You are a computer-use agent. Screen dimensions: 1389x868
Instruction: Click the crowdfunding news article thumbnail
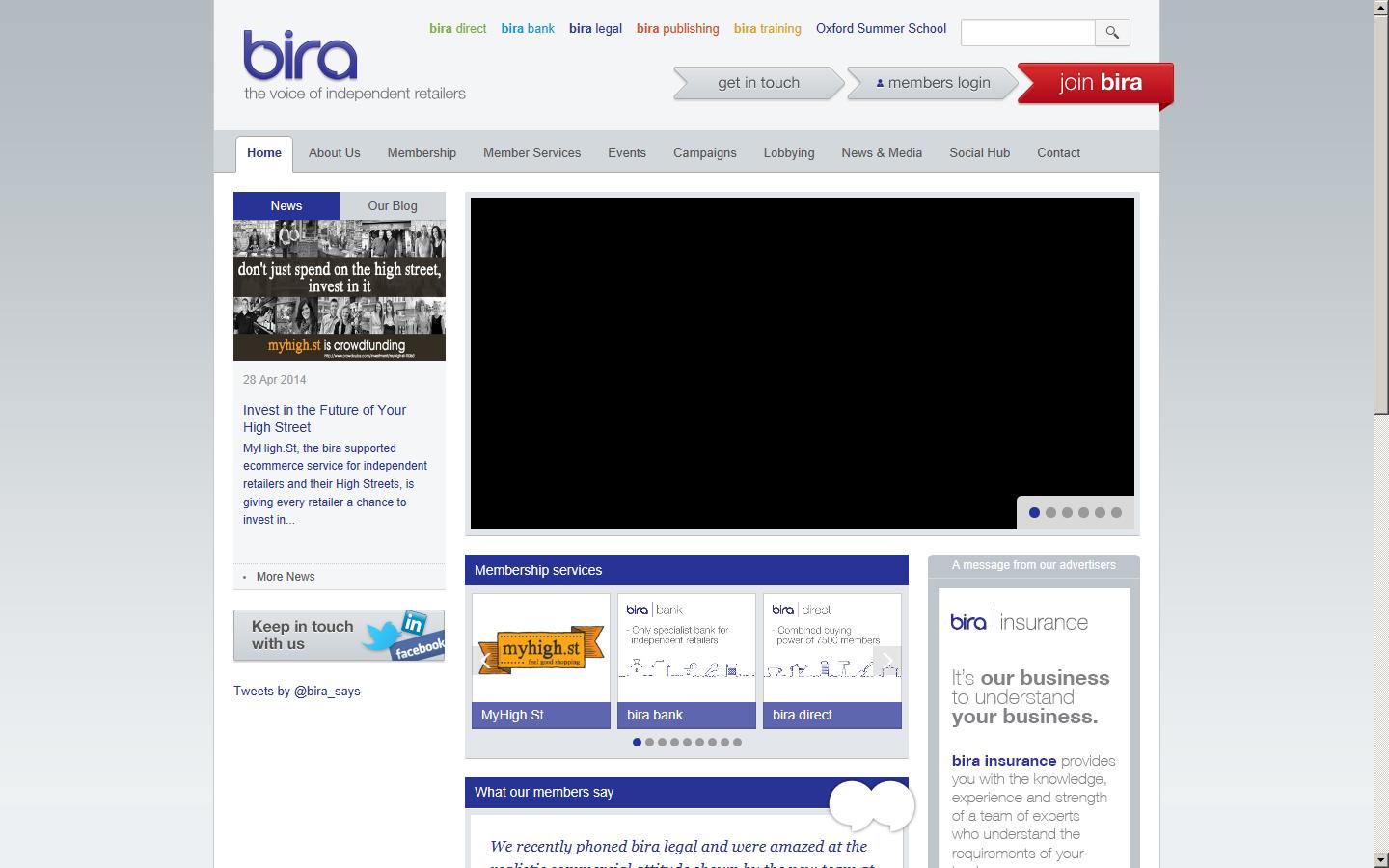click(340, 288)
